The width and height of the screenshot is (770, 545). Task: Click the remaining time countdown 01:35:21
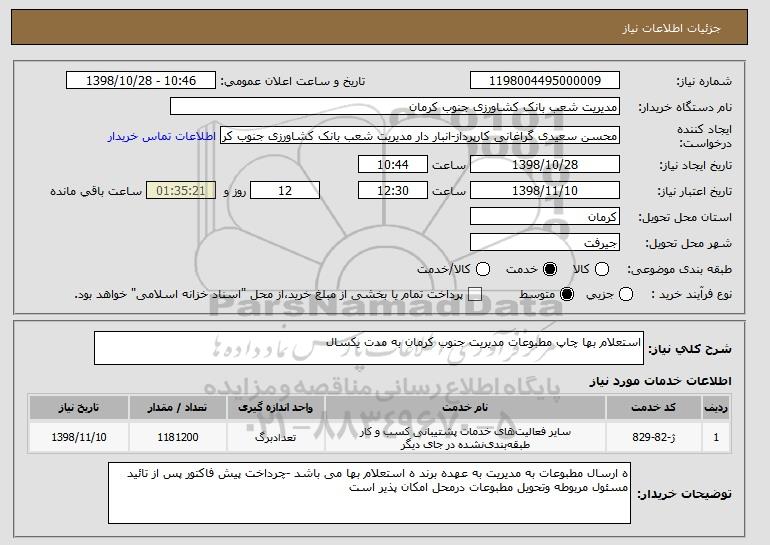[x=181, y=191]
